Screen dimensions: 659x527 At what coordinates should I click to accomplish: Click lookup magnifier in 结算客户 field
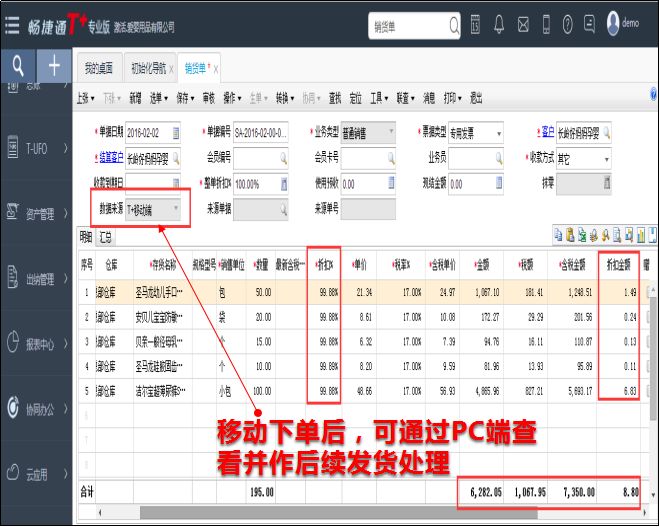click(176, 158)
